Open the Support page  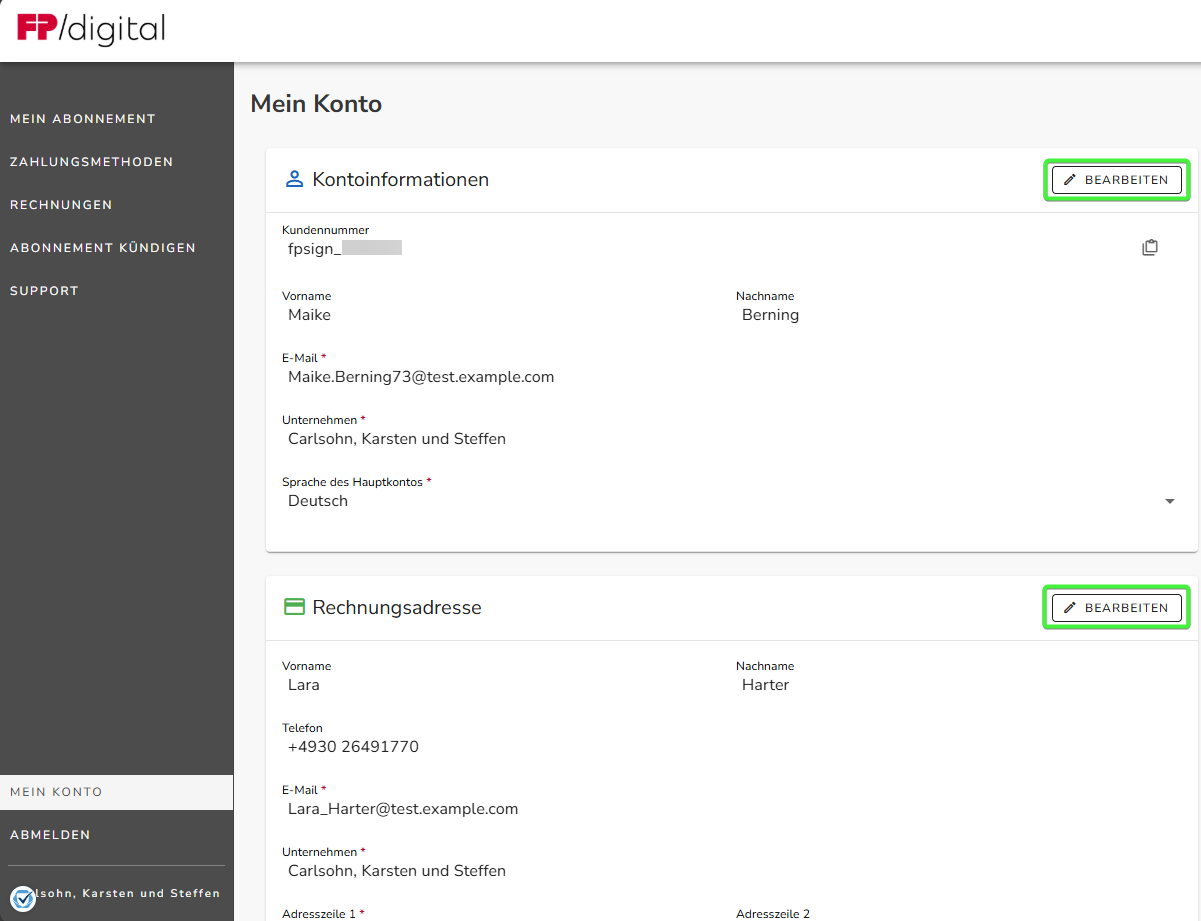(44, 291)
